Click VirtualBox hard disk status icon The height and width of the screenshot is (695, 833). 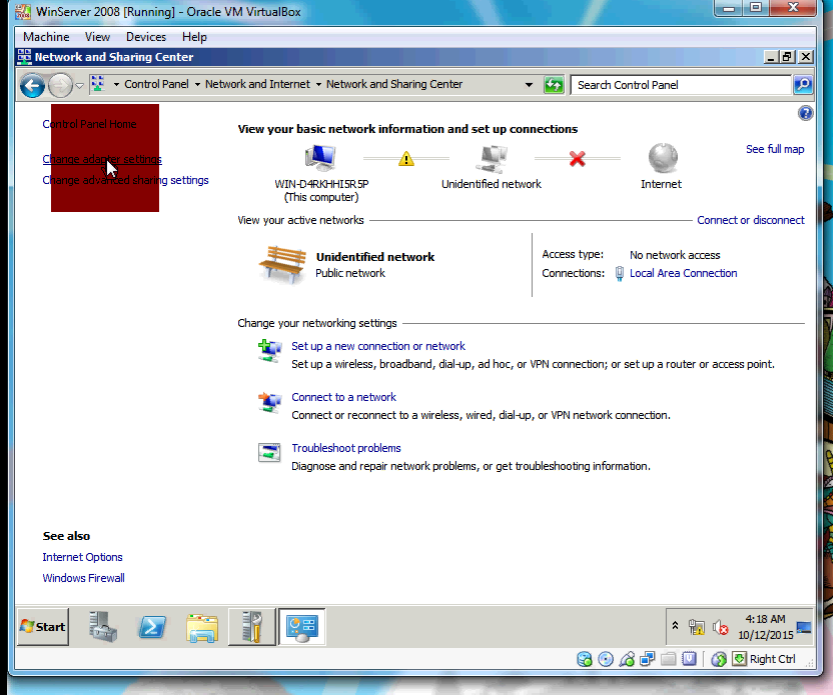pyautogui.click(x=584, y=659)
